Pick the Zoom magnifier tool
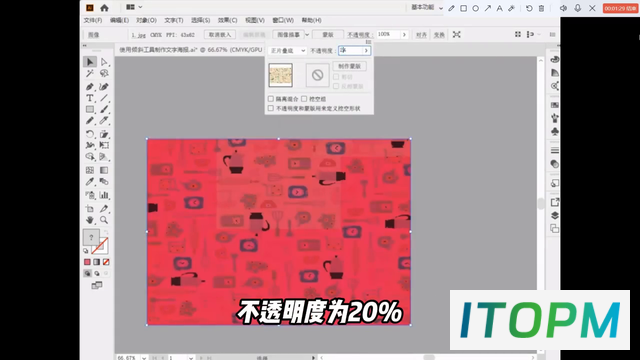The height and width of the screenshot is (360, 640). point(104,220)
